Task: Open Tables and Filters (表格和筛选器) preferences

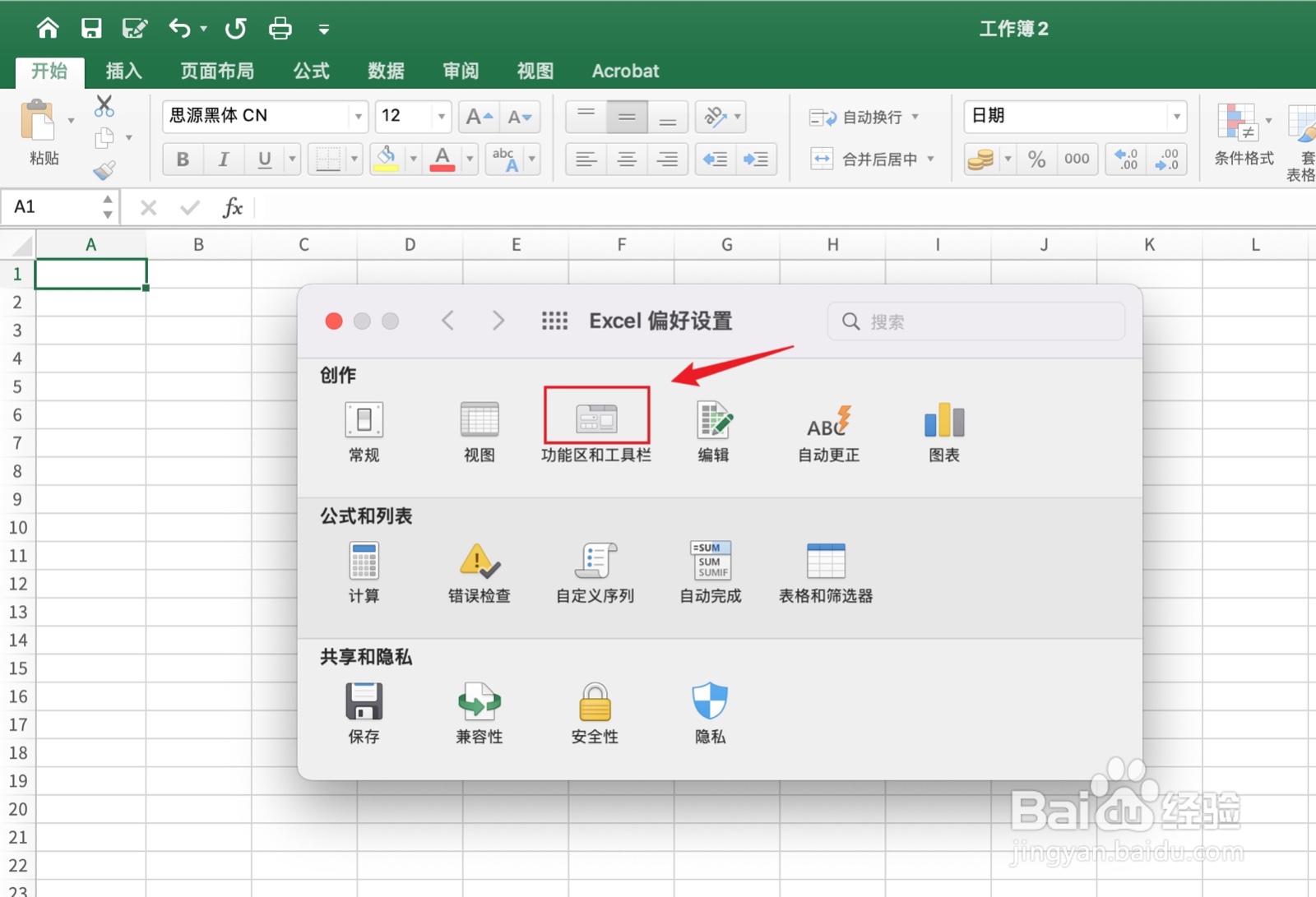Action: pos(826,573)
